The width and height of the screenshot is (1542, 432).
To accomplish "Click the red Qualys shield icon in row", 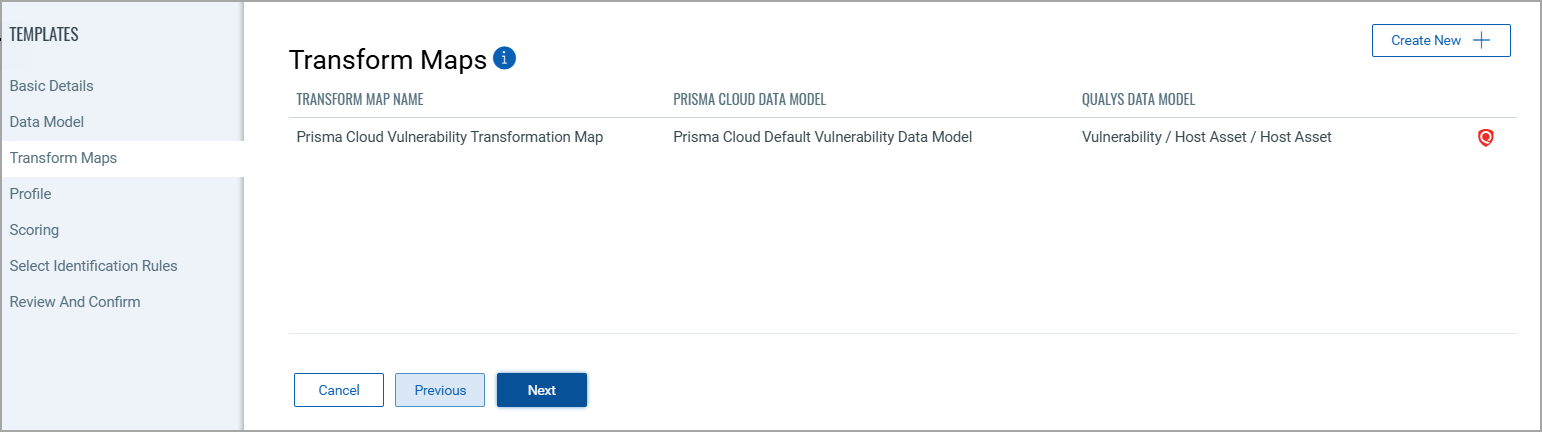I will [x=1485, y=138].
